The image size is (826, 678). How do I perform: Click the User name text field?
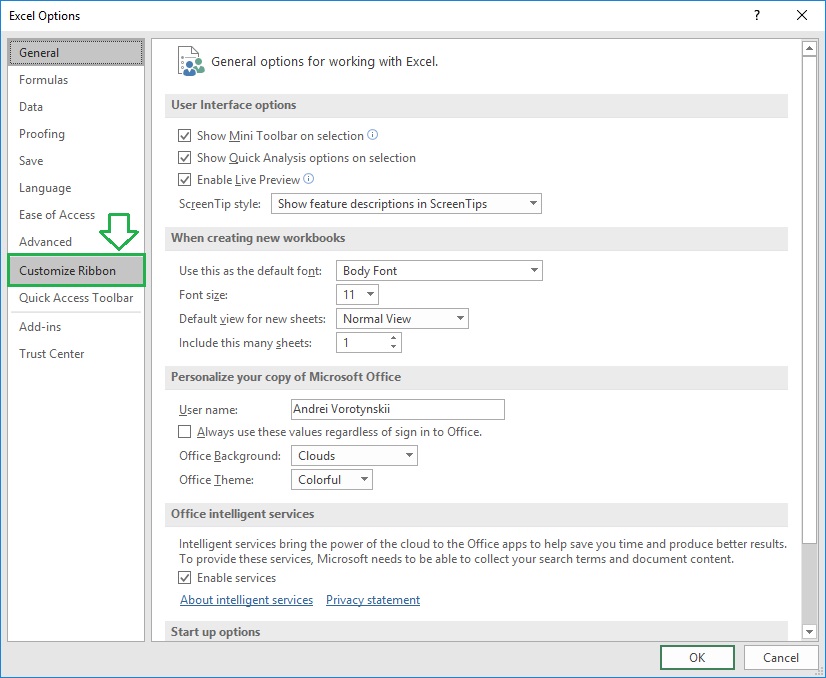tap(398, 409)
